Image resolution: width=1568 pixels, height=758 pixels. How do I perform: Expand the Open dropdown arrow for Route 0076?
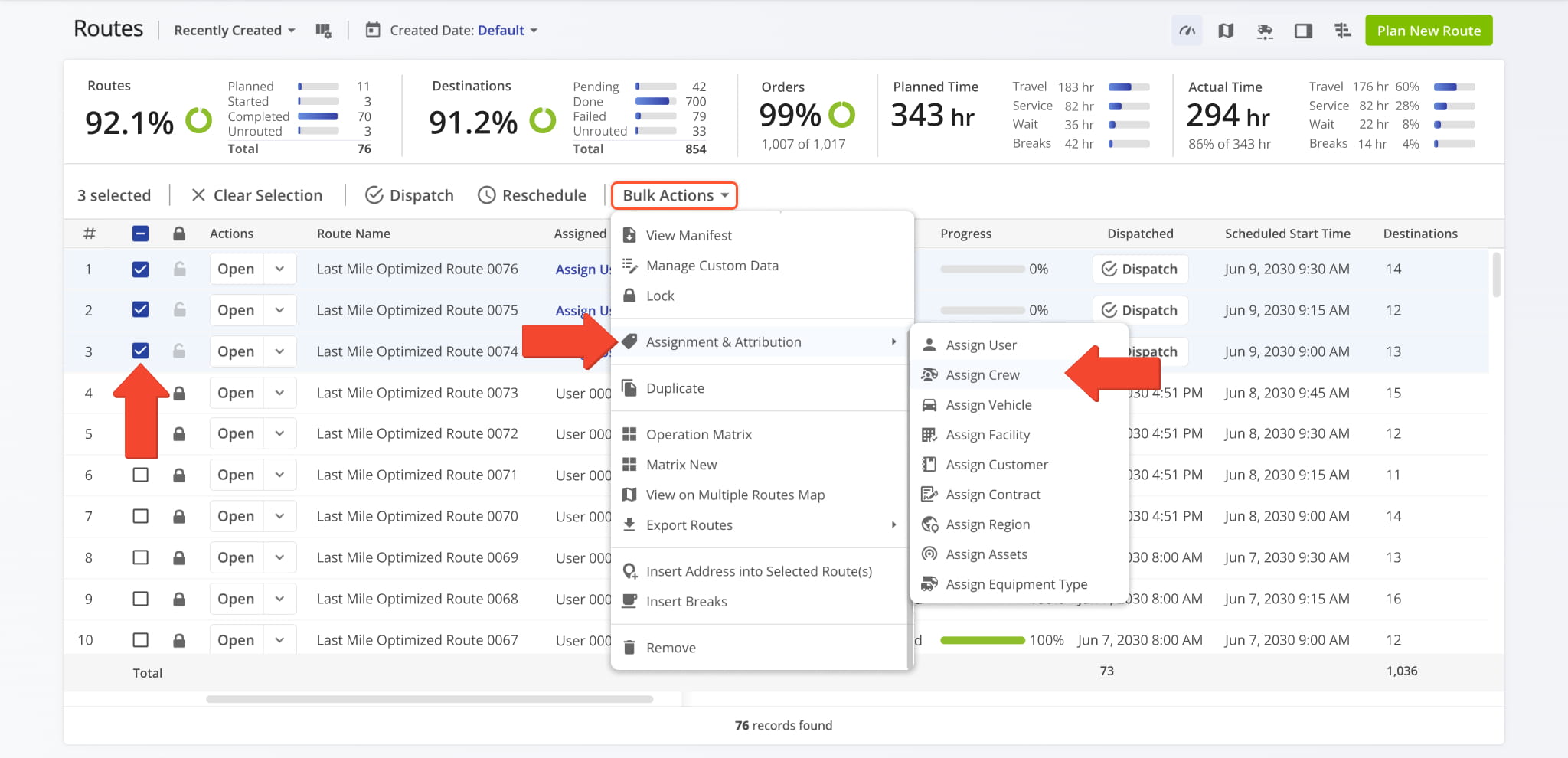pyautogui.click(x=280, y=269)
